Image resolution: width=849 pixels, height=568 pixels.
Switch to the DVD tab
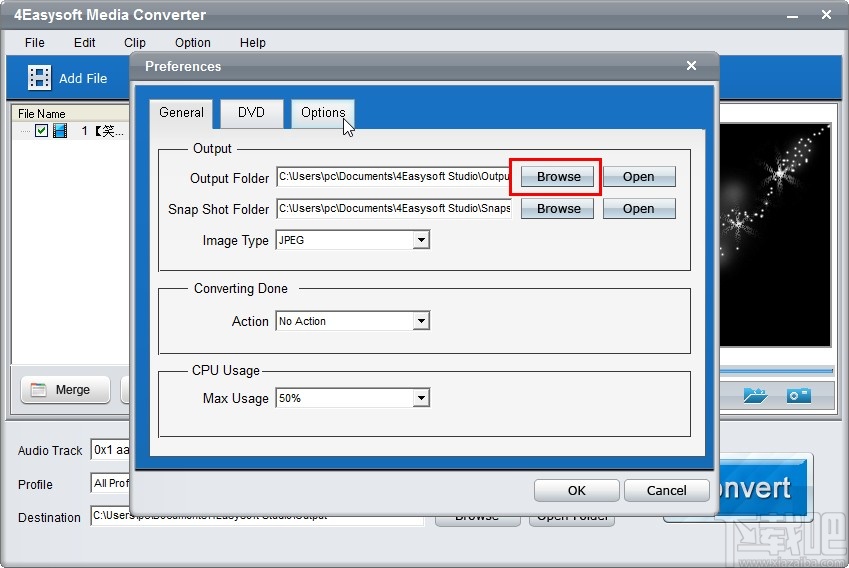point(251,113)
